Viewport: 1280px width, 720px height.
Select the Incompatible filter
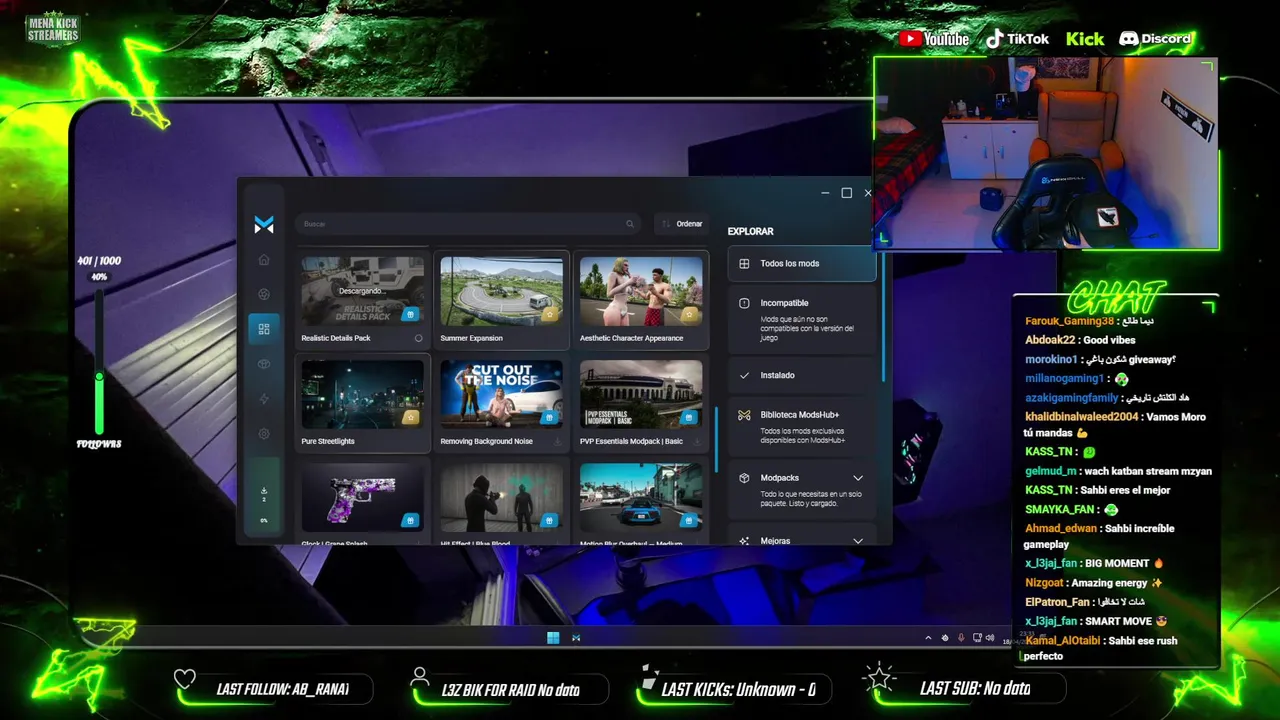(802, 319)
